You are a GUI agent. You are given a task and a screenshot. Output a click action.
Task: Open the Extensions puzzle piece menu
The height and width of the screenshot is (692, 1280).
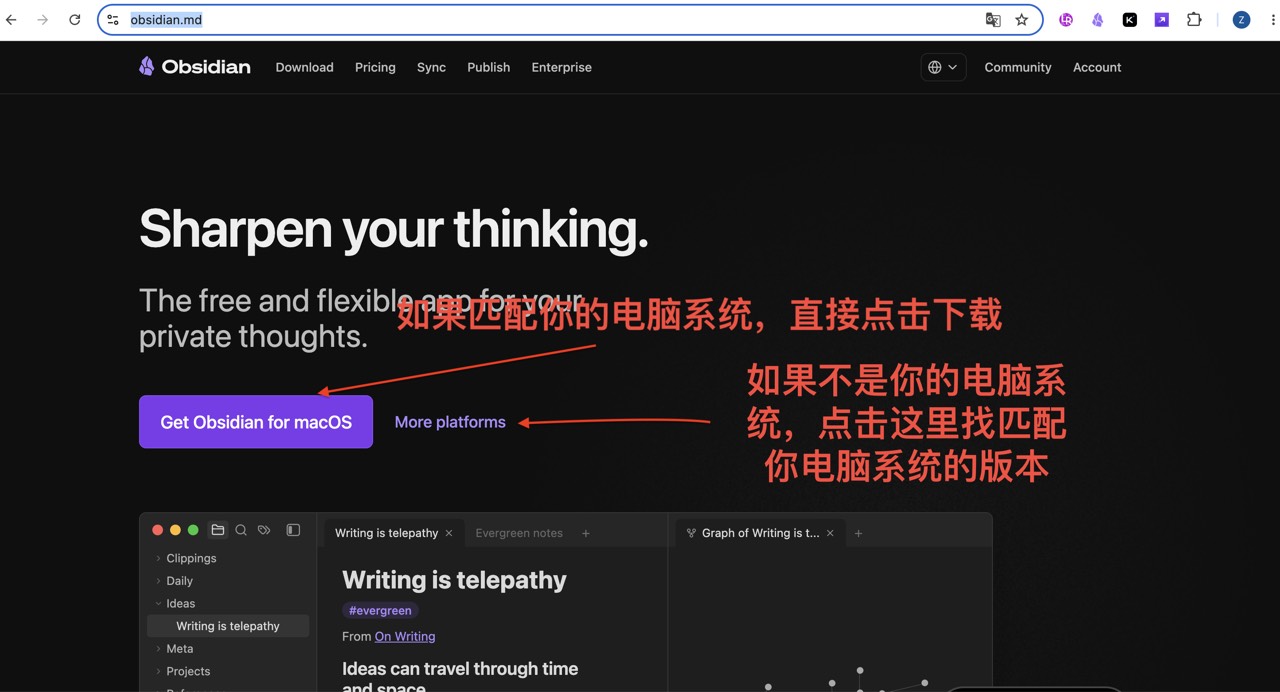click(1194, 20)
